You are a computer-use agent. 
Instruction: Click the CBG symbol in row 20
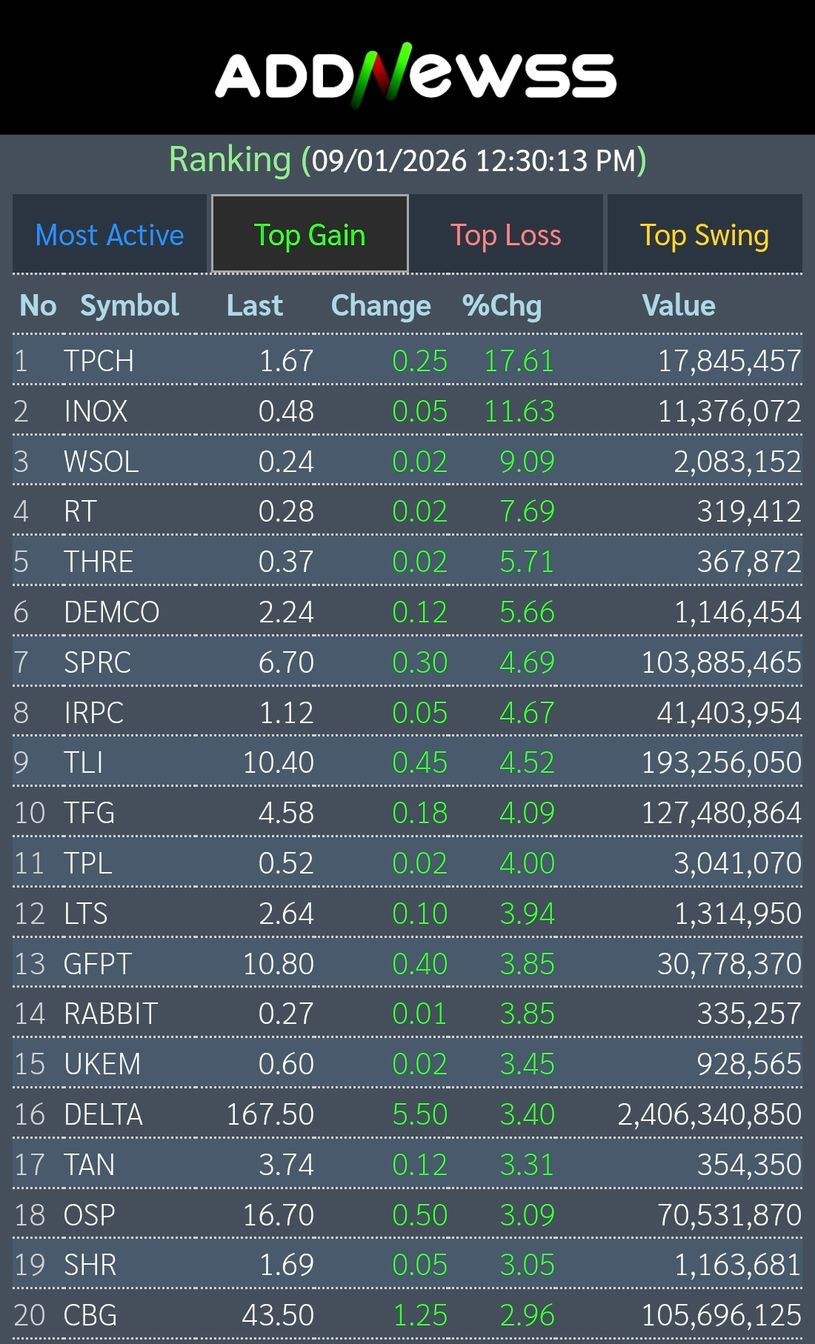point(90,1315)
